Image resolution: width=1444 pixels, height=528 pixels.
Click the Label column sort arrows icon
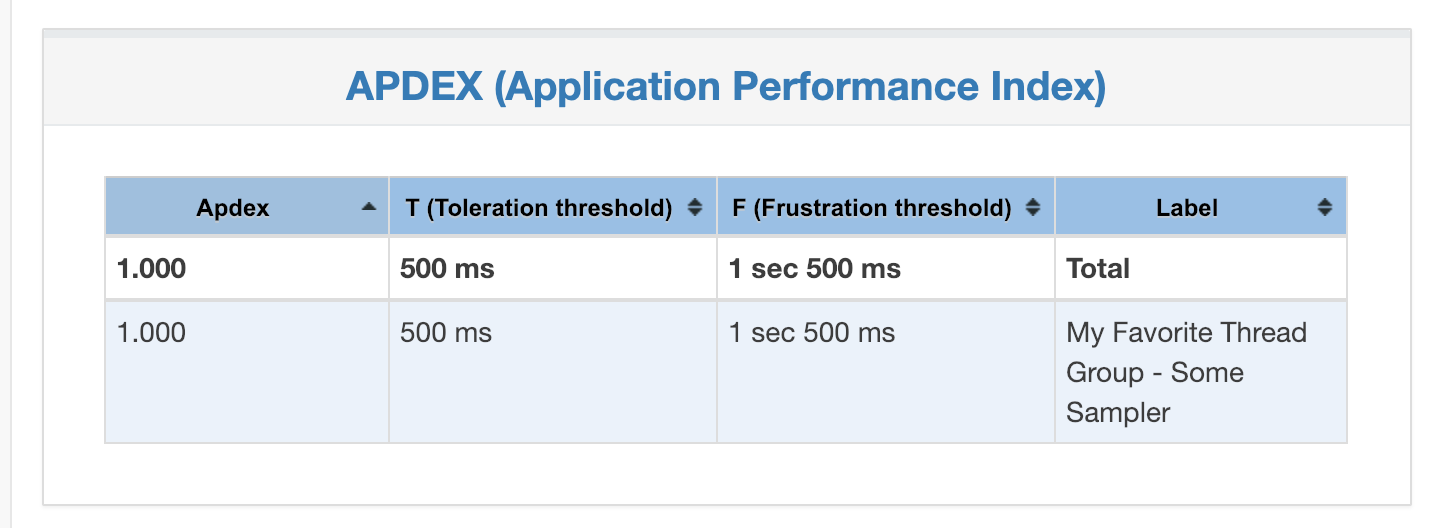(x=1325, y=208)
